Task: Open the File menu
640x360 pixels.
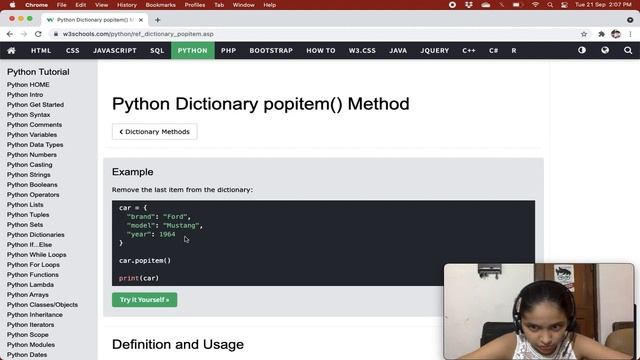Action: point(61,5)
